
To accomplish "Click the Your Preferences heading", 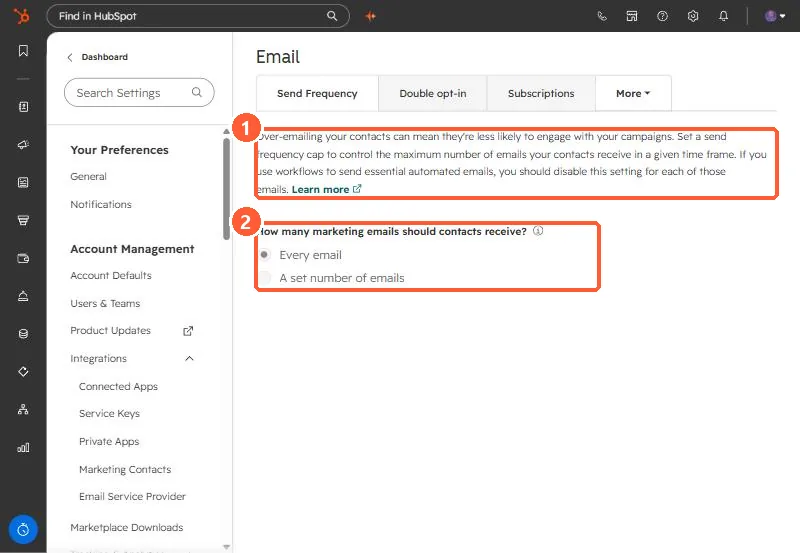I will click(119, 150).
